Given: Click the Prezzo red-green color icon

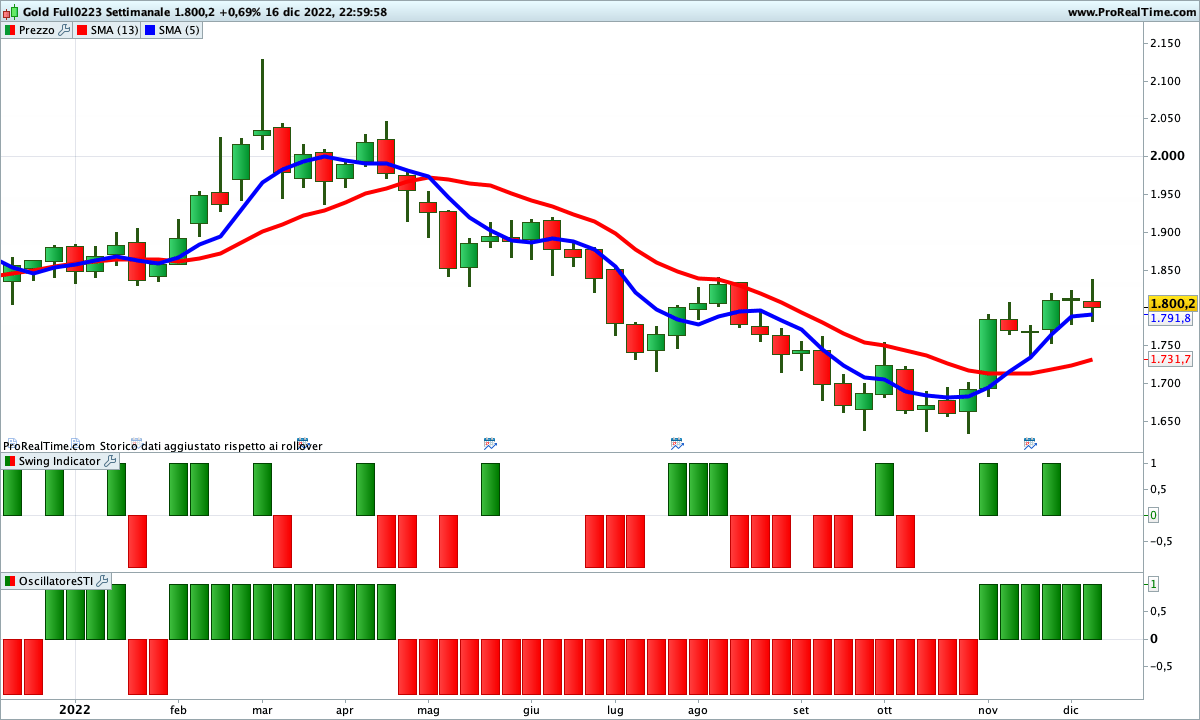Looking at the screenshot, I should click(10, 30).
